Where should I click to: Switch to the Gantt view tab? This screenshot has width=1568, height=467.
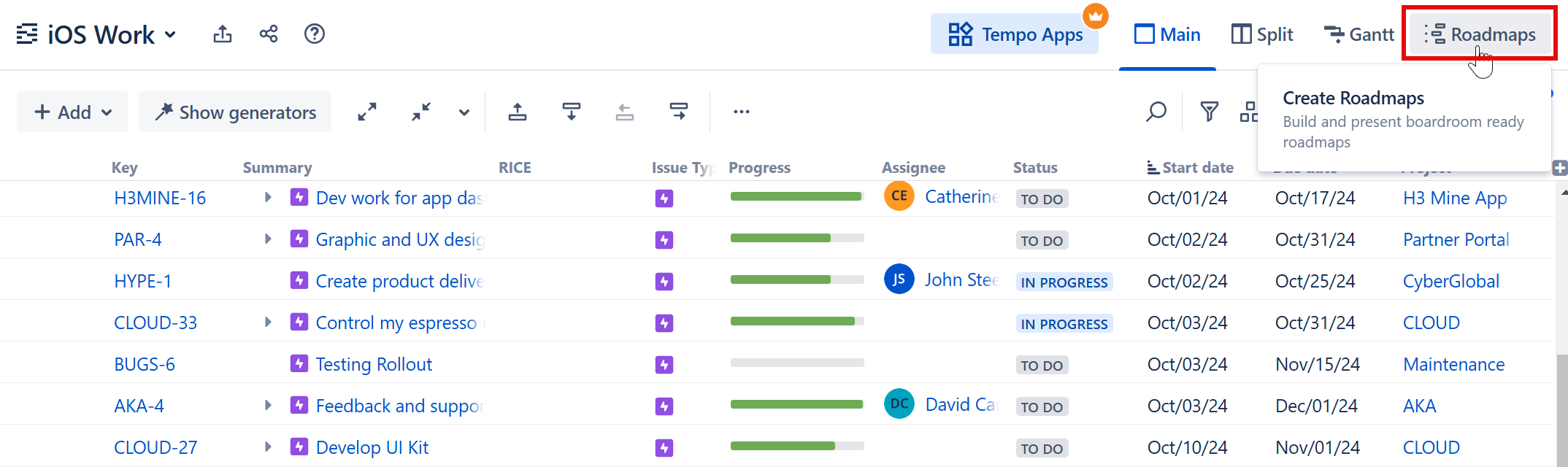click(1358, 34)
